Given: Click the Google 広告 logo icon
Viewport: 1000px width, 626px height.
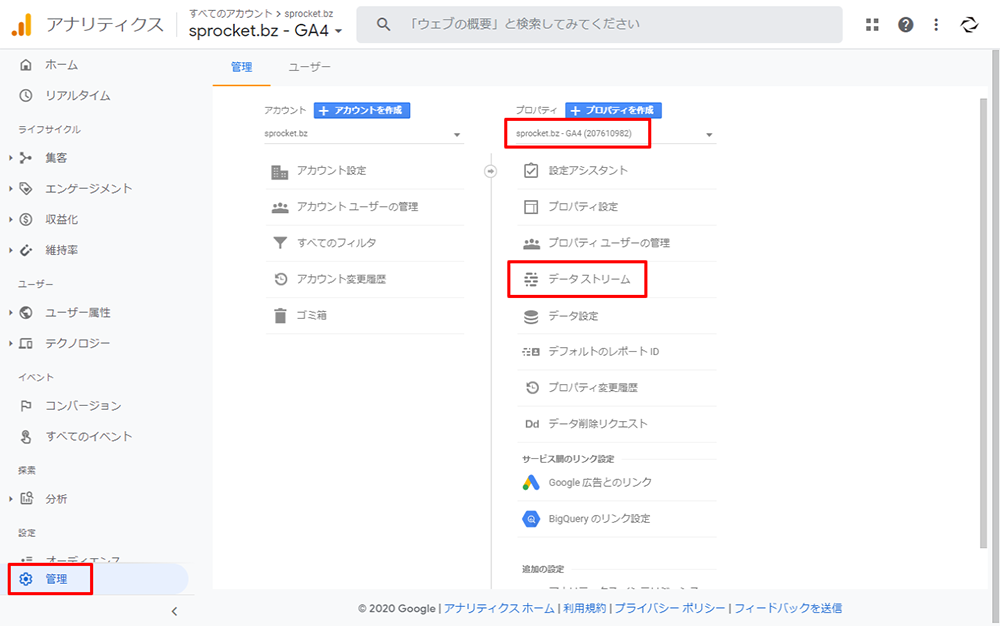Looking at the screenshot, I should click(x=531, y=483).
